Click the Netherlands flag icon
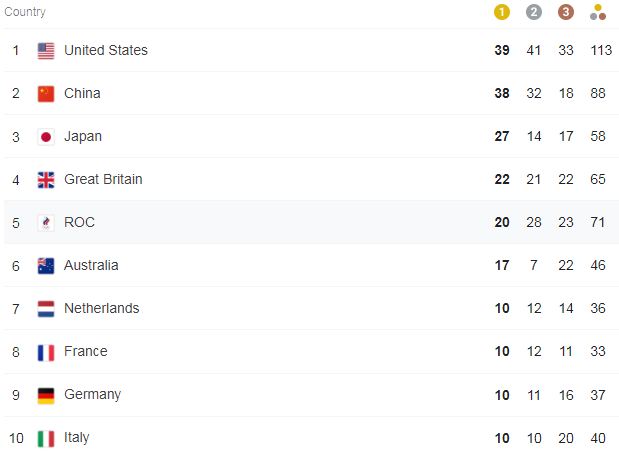This screenshot has height=454, width=619. [46, 309]
